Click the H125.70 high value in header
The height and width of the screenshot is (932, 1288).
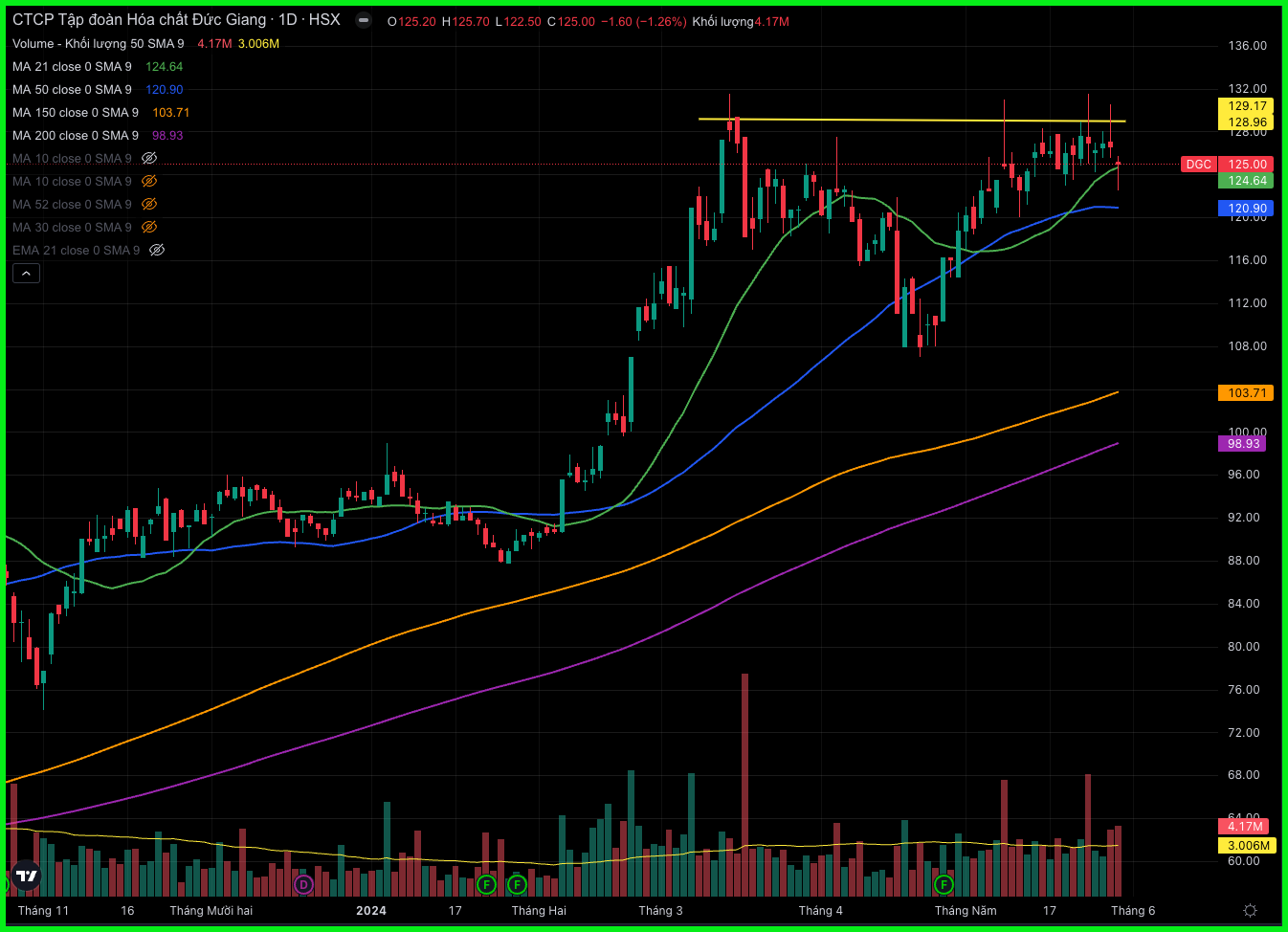coord(465,21)
